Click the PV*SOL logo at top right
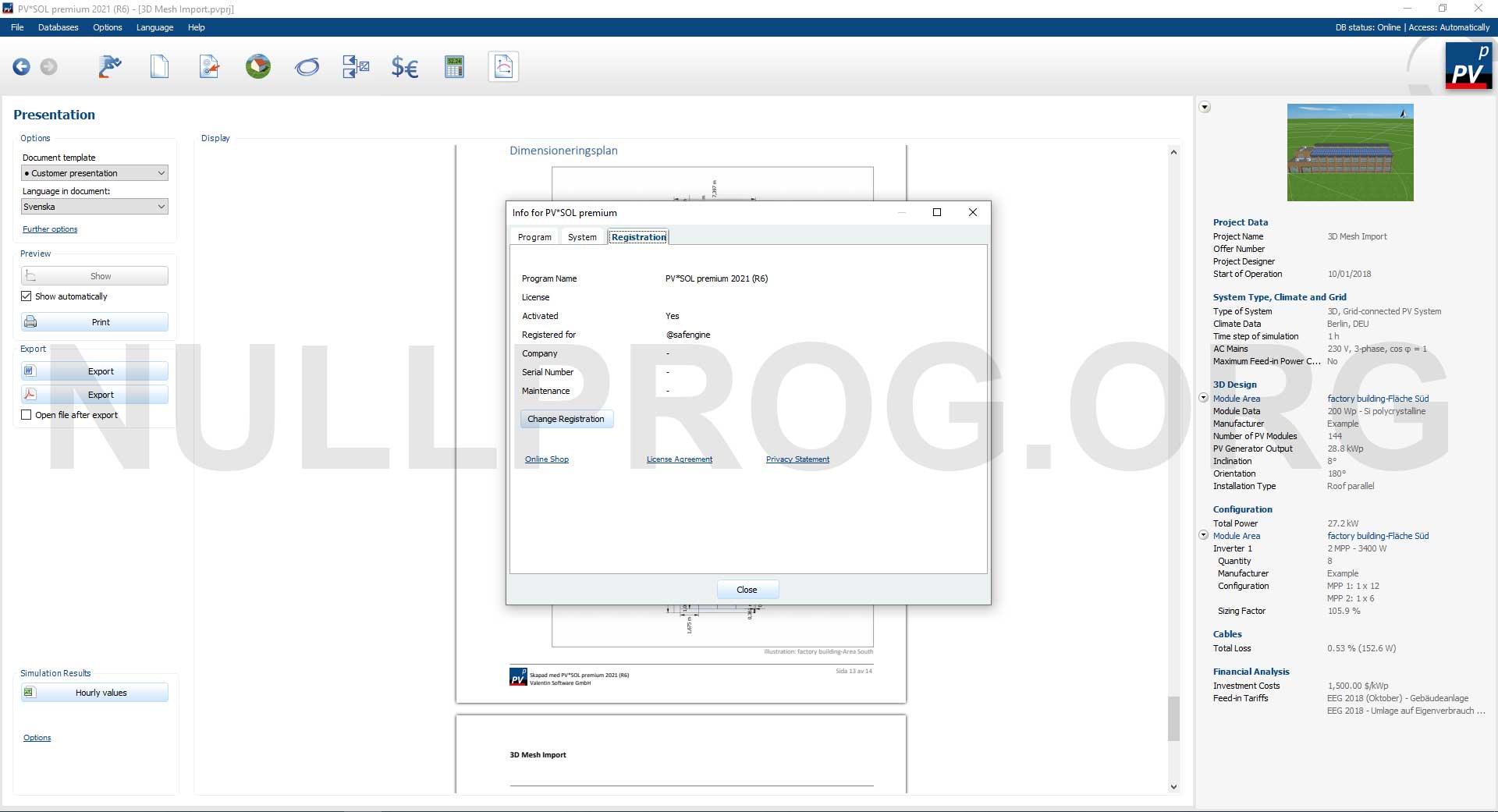1498x812 pixels. [1468, 66]
